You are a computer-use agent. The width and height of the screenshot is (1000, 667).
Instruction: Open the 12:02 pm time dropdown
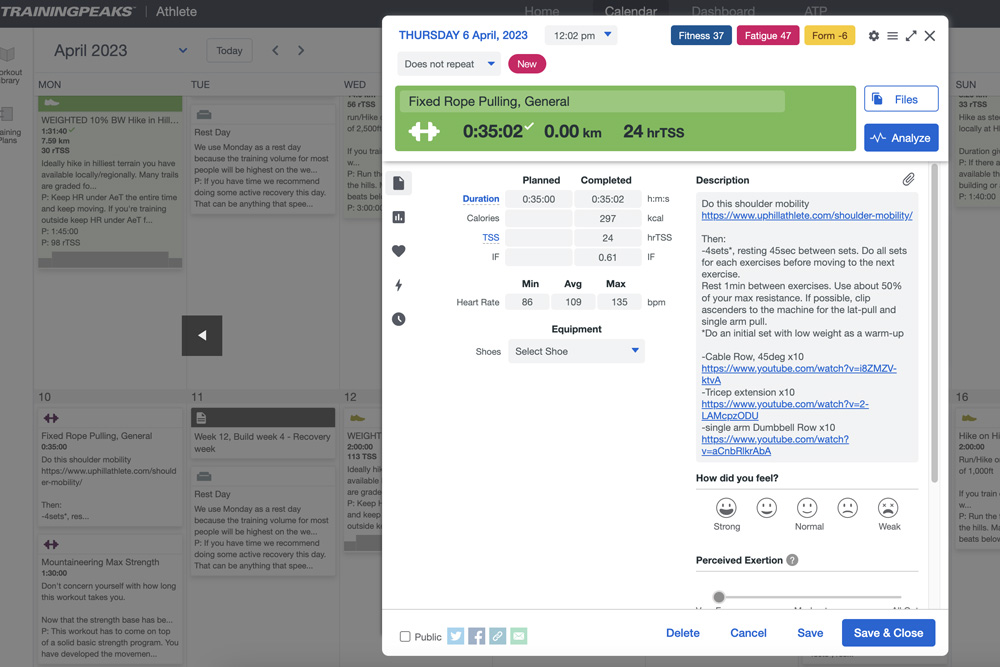point(580,36)
